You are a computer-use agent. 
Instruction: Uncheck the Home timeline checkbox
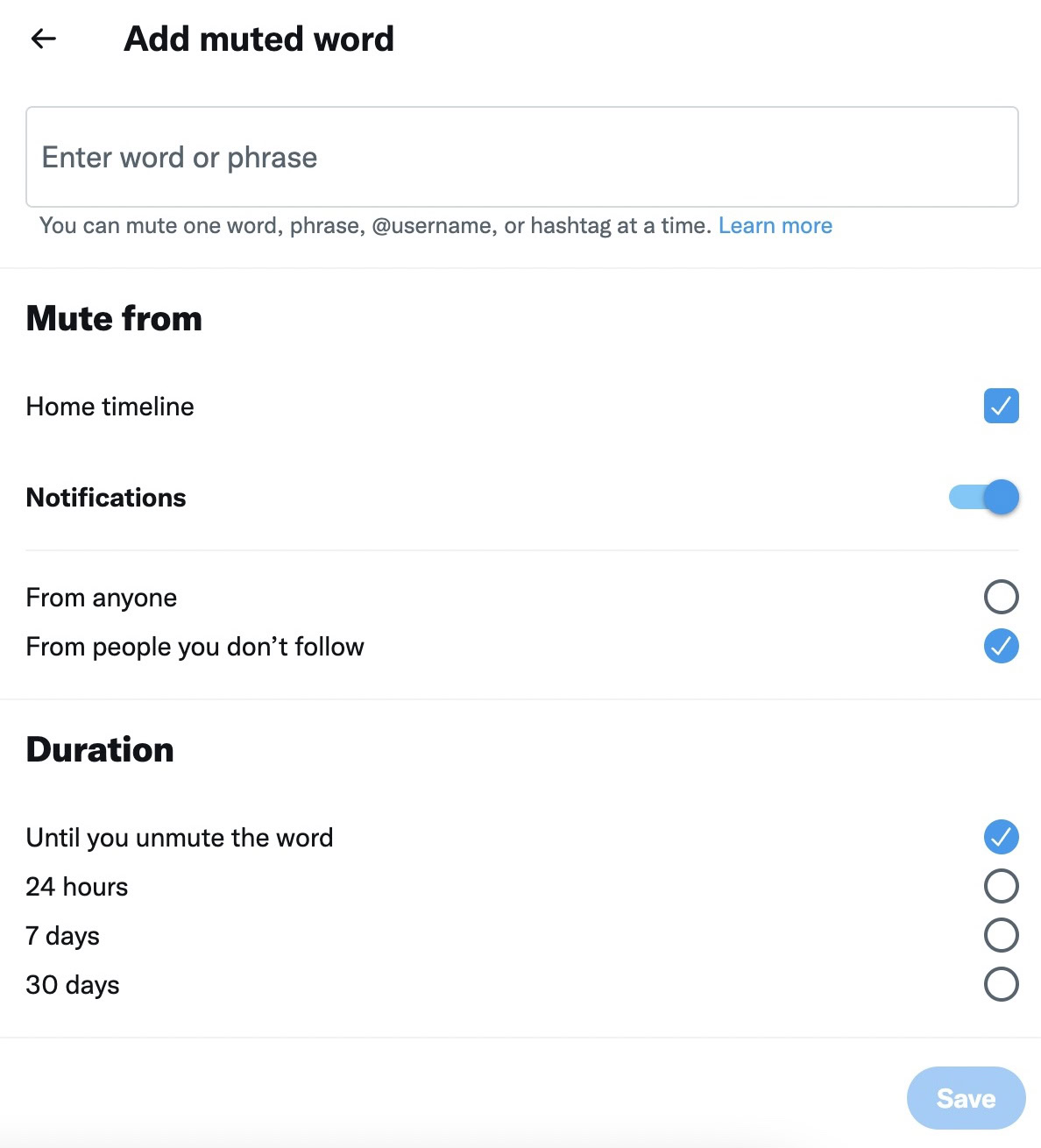pyautogui.click(x=1001, y=406)
